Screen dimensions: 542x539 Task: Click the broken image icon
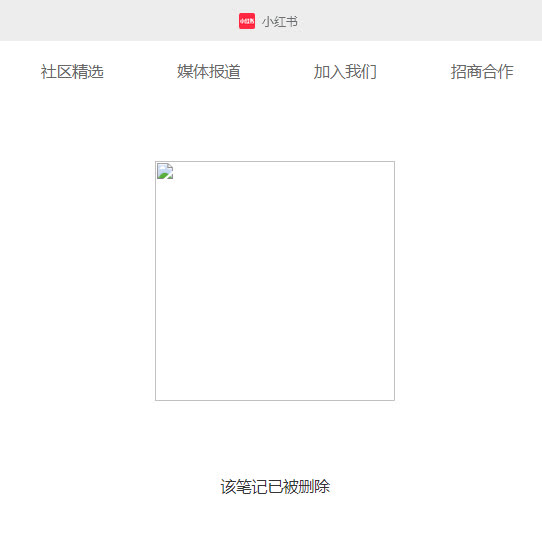point(165,171)
